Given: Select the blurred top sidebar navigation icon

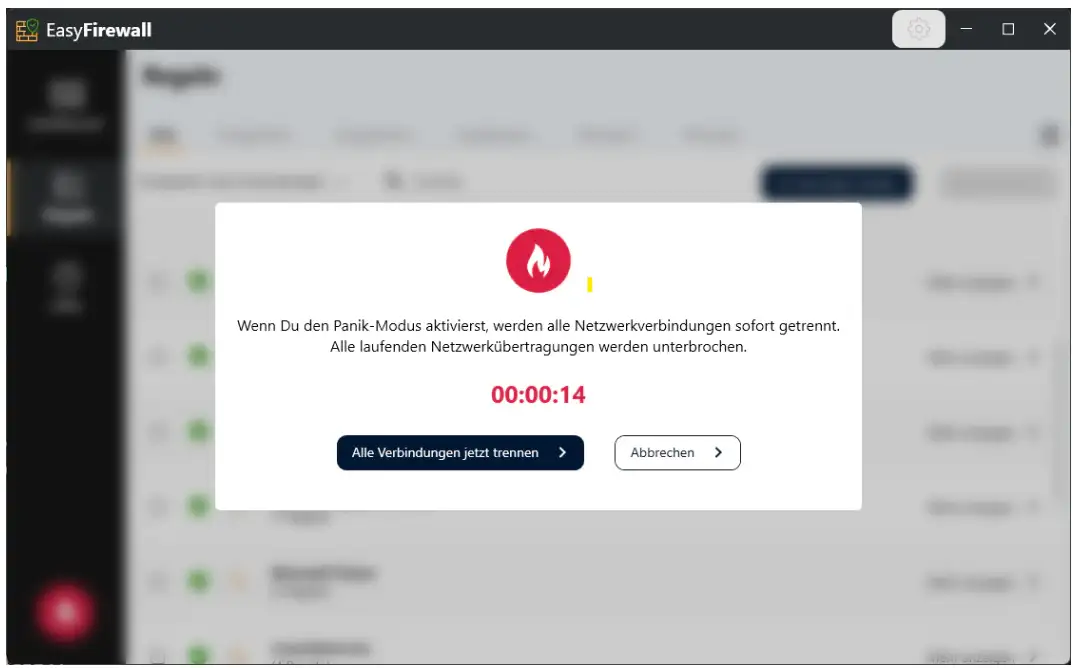Looking at the screenshot, I should pyautogui.click(x=66, y=105).
